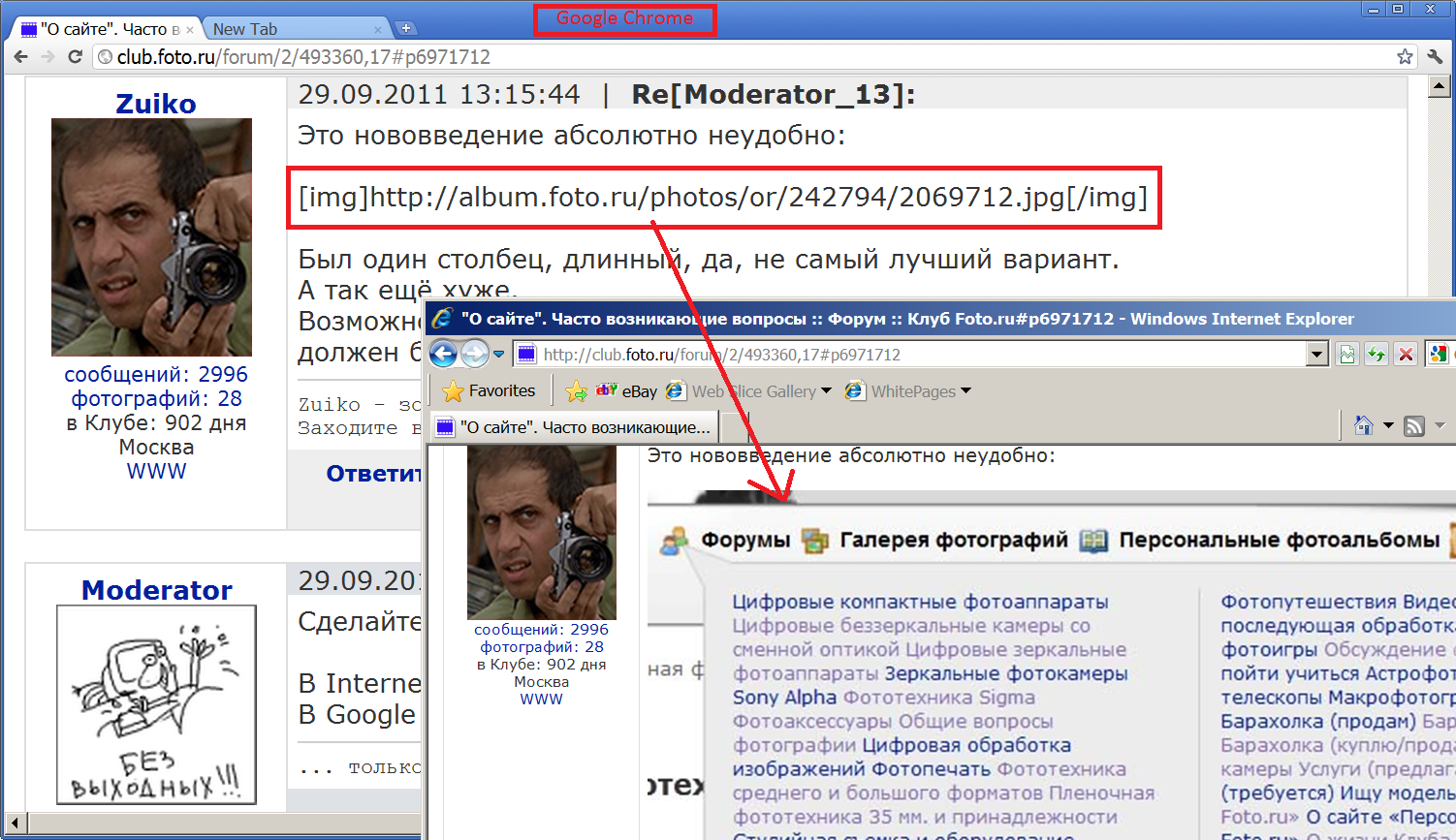Open the IE Favorites star button
The height and width of the screenshot is (840, 1456).
(489, 391)
